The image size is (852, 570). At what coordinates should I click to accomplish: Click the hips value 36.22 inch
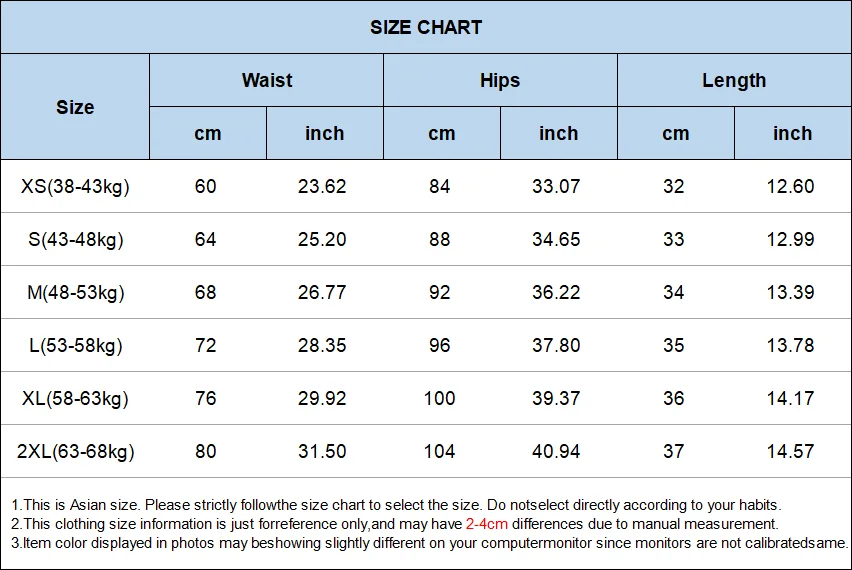pyautogui.click(x=556, y=292)
